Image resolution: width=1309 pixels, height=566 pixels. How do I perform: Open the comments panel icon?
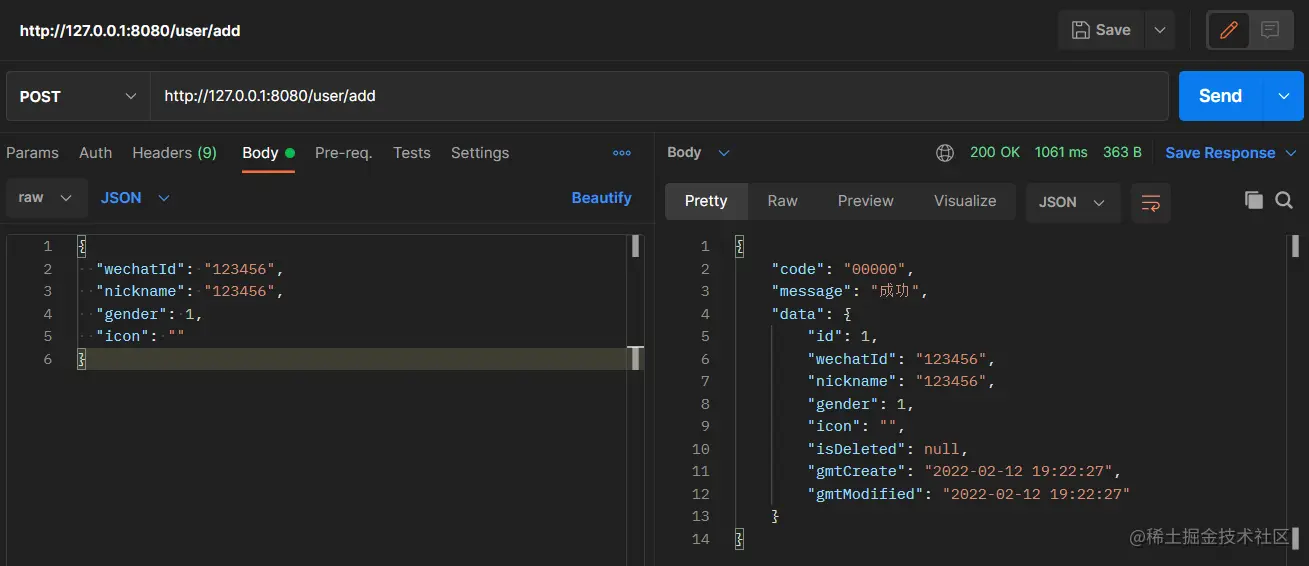click(1270, 30)
